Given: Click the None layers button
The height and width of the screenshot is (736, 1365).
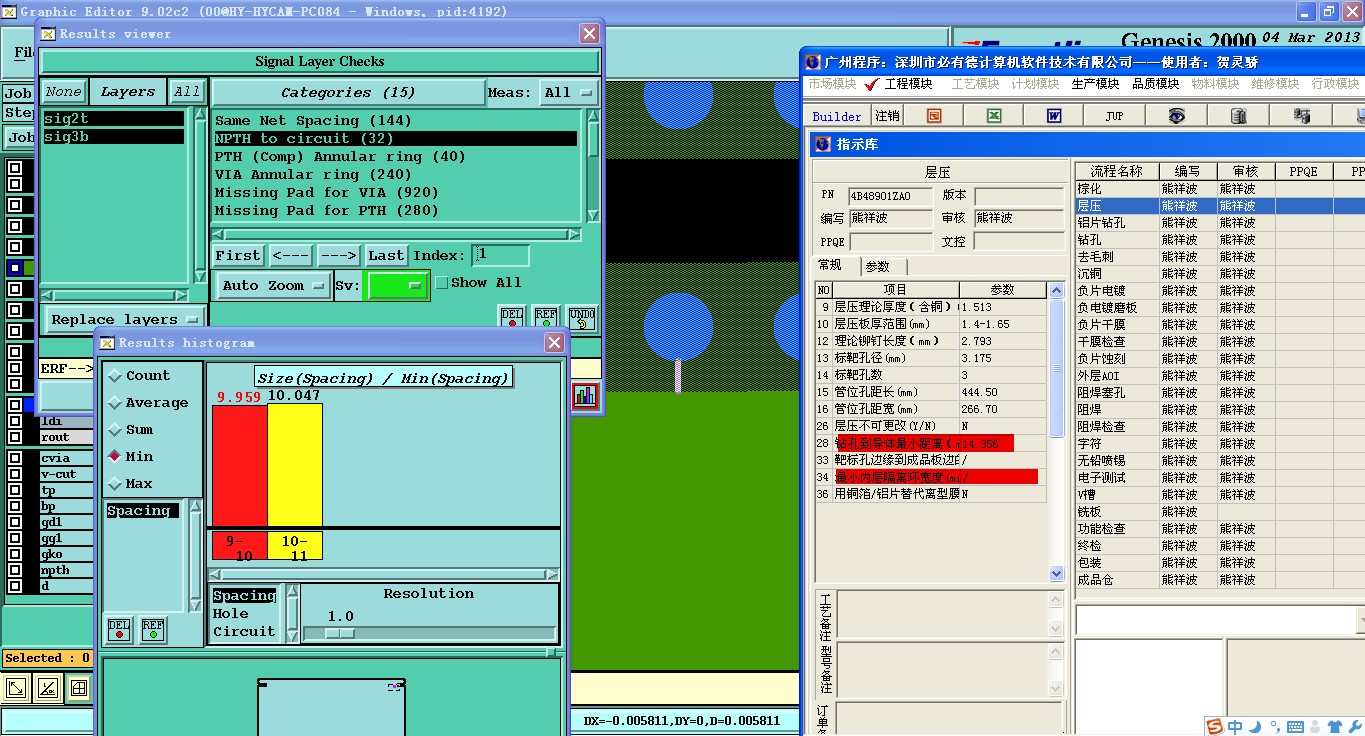Looking at the screenshot, I should (x=63, y=92).
